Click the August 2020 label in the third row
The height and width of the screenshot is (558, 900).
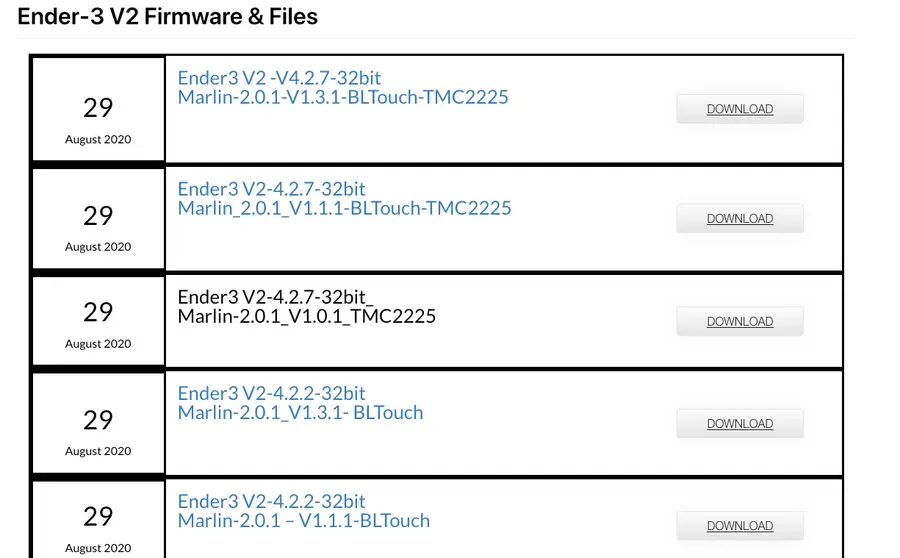click(x=98, y=344)
